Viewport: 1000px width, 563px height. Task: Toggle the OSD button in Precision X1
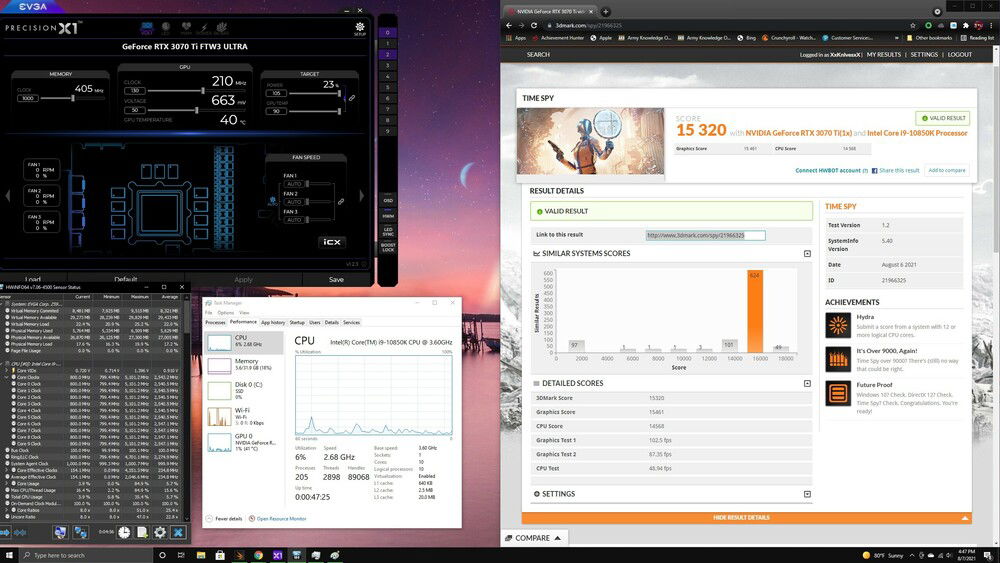point(388,200)
